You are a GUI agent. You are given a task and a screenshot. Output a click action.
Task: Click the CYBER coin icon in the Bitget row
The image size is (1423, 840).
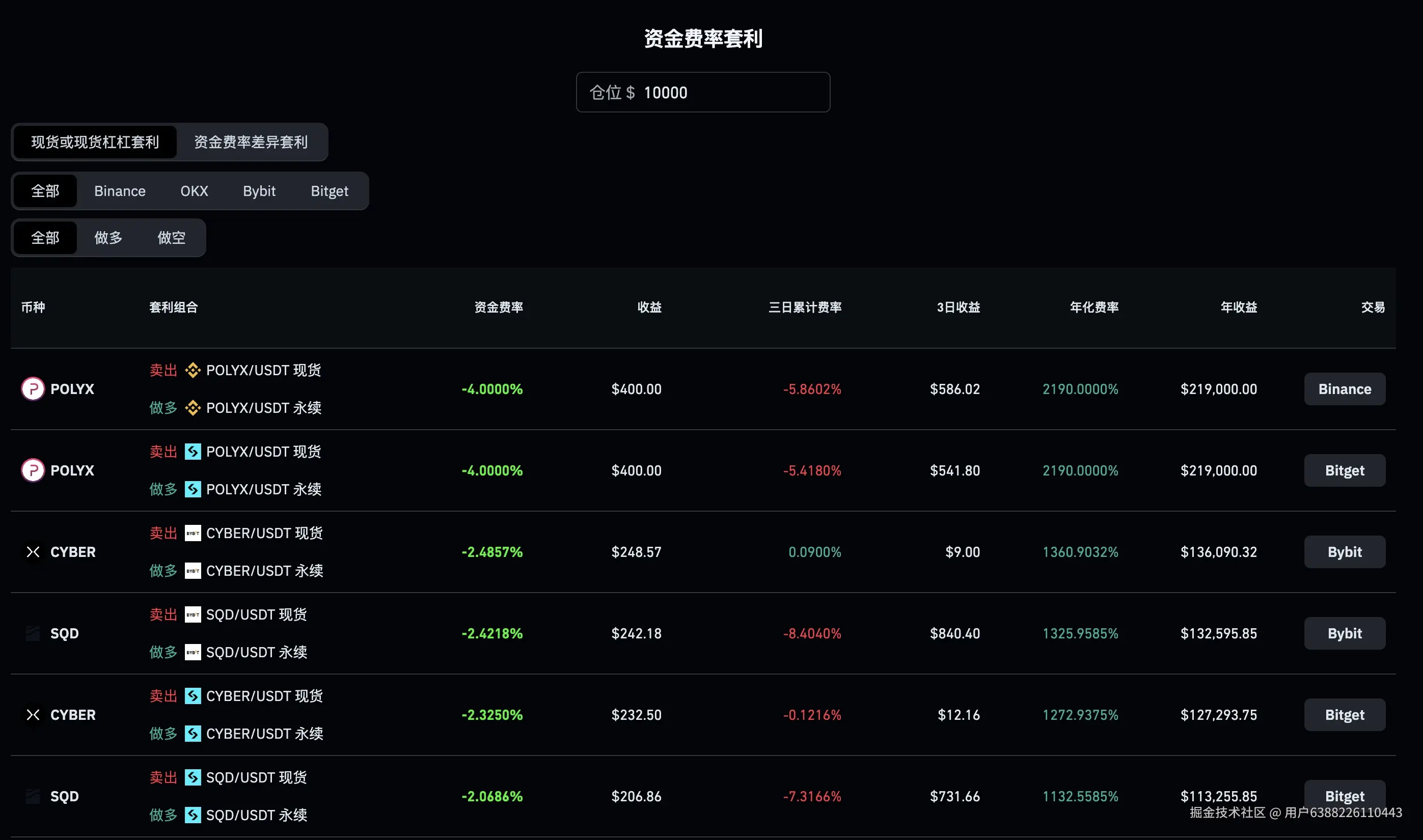coord(33,715)
